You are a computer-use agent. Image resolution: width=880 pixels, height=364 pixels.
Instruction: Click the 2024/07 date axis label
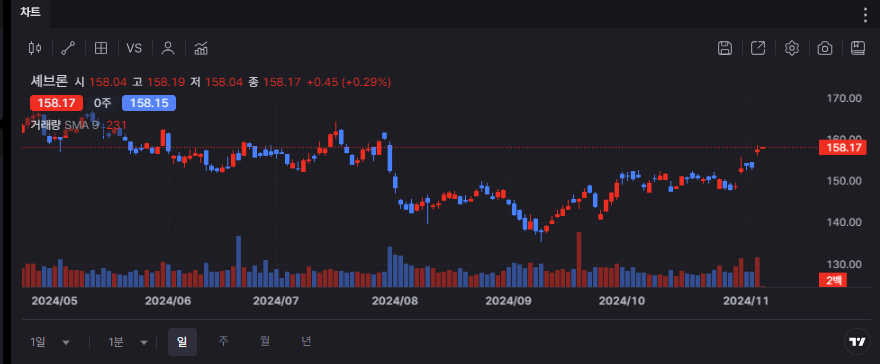276,301
